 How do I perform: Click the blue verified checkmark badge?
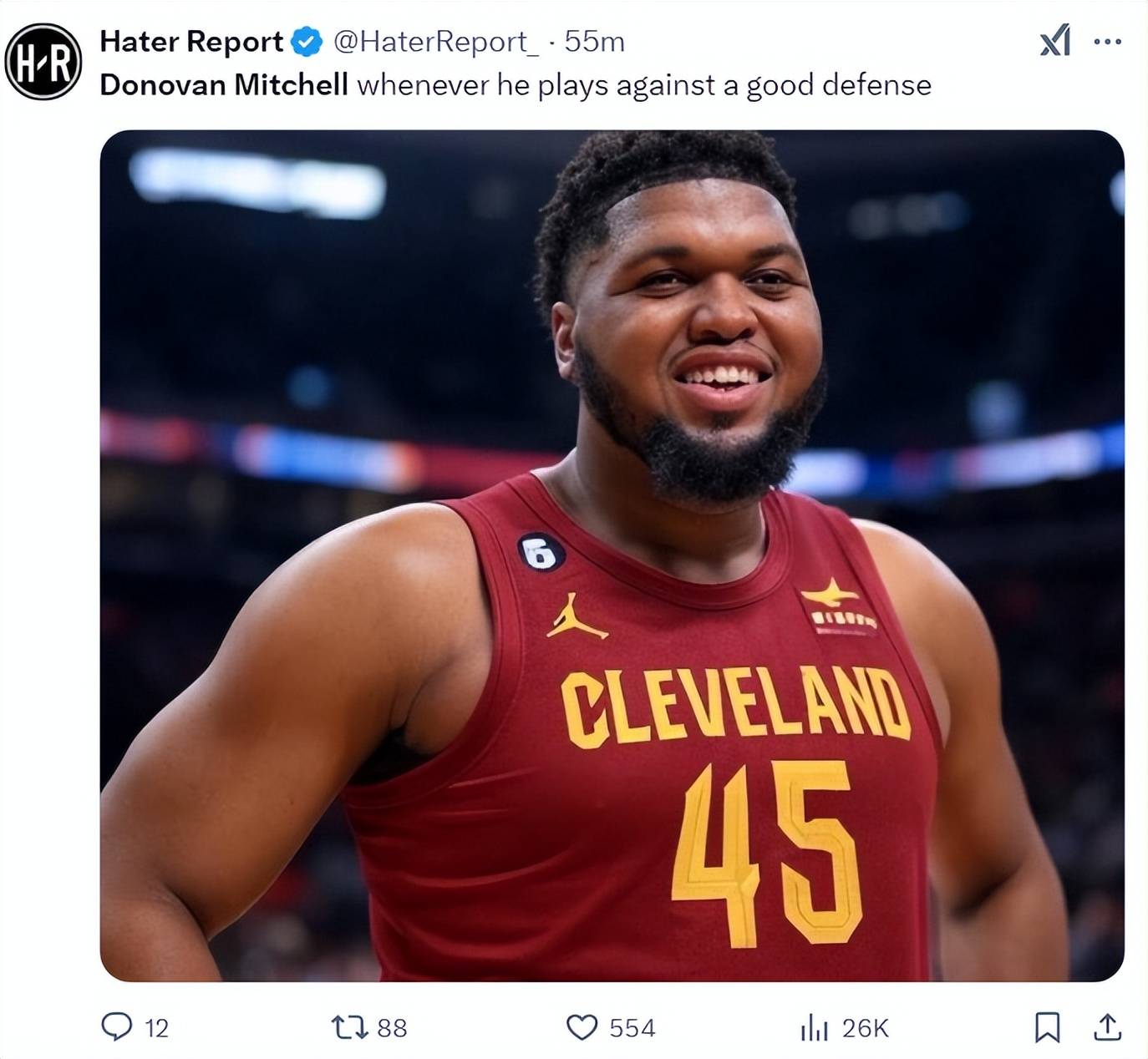(307, 41)
